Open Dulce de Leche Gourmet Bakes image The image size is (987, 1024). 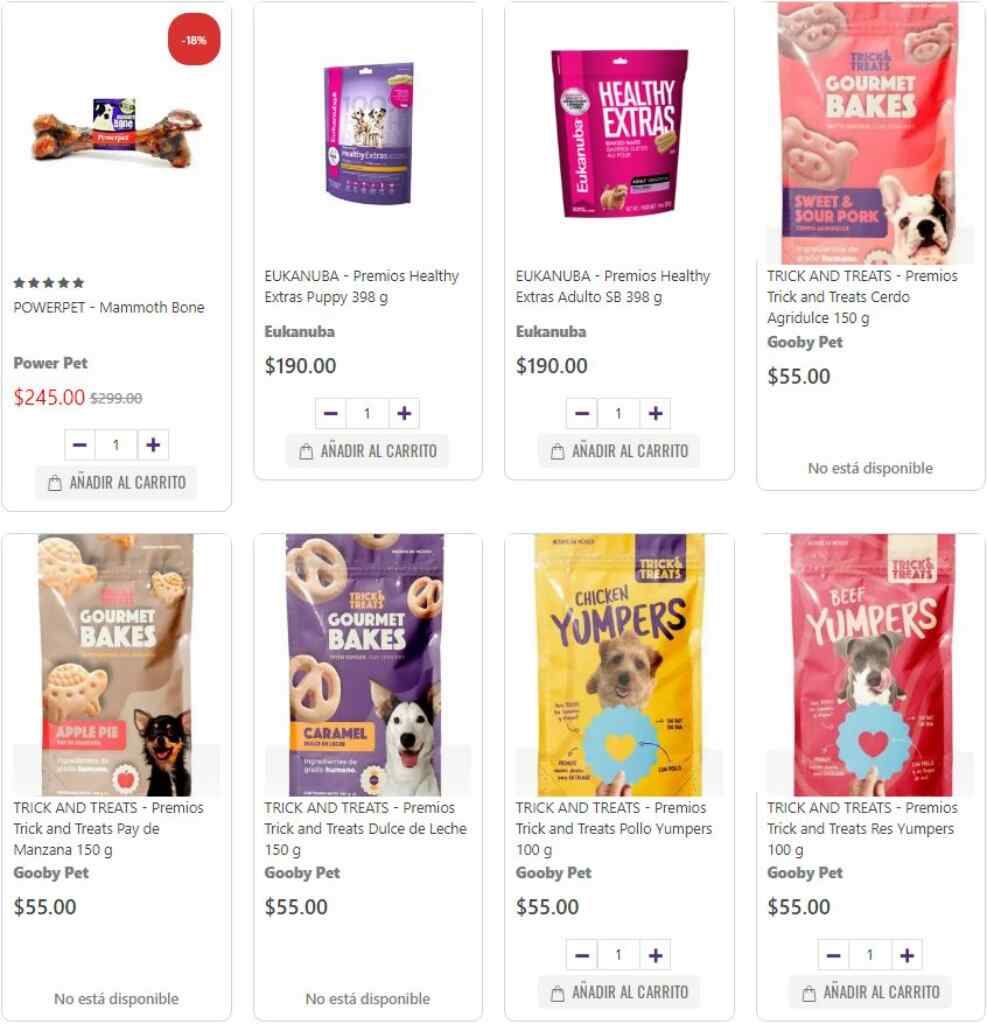point(366,665)
